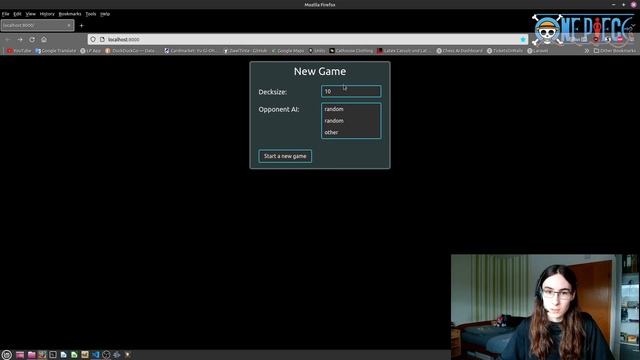Close the localhost:8000 tab

69,26
